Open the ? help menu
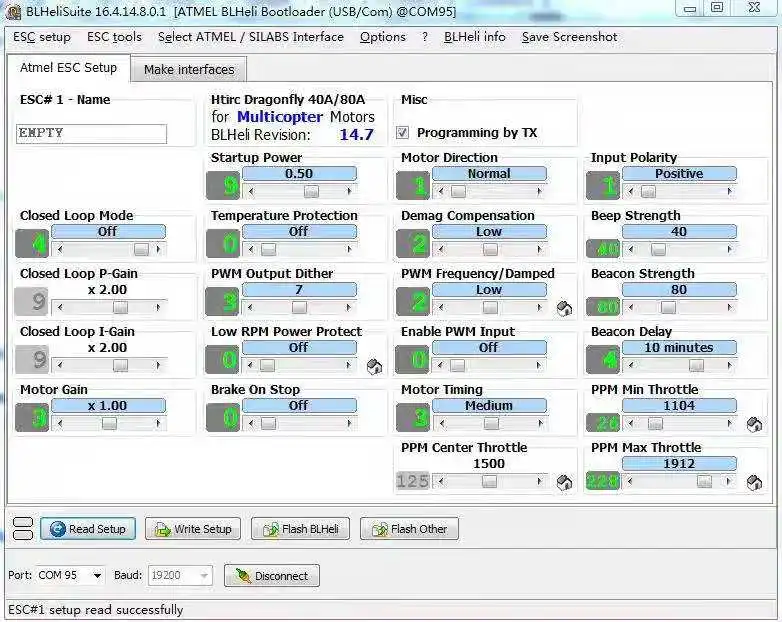The height and width of the screenshot is (622, 782). [424, 37]
